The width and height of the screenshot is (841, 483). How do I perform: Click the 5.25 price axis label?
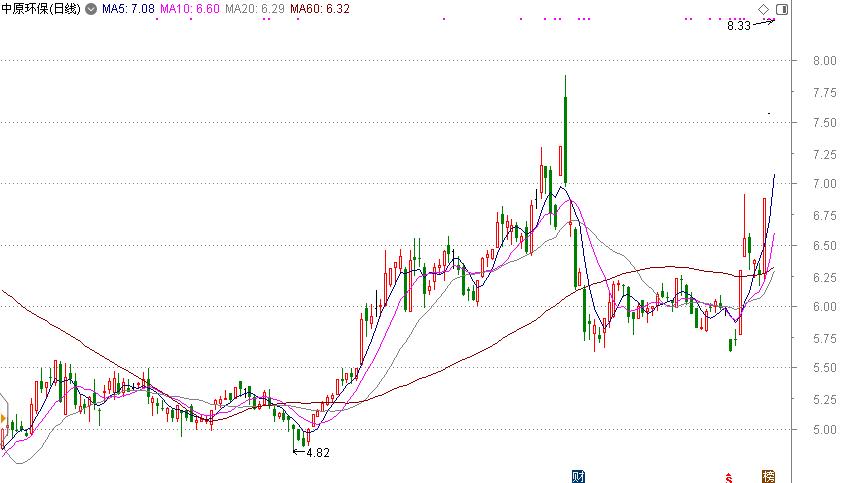(x=824, y=399)
